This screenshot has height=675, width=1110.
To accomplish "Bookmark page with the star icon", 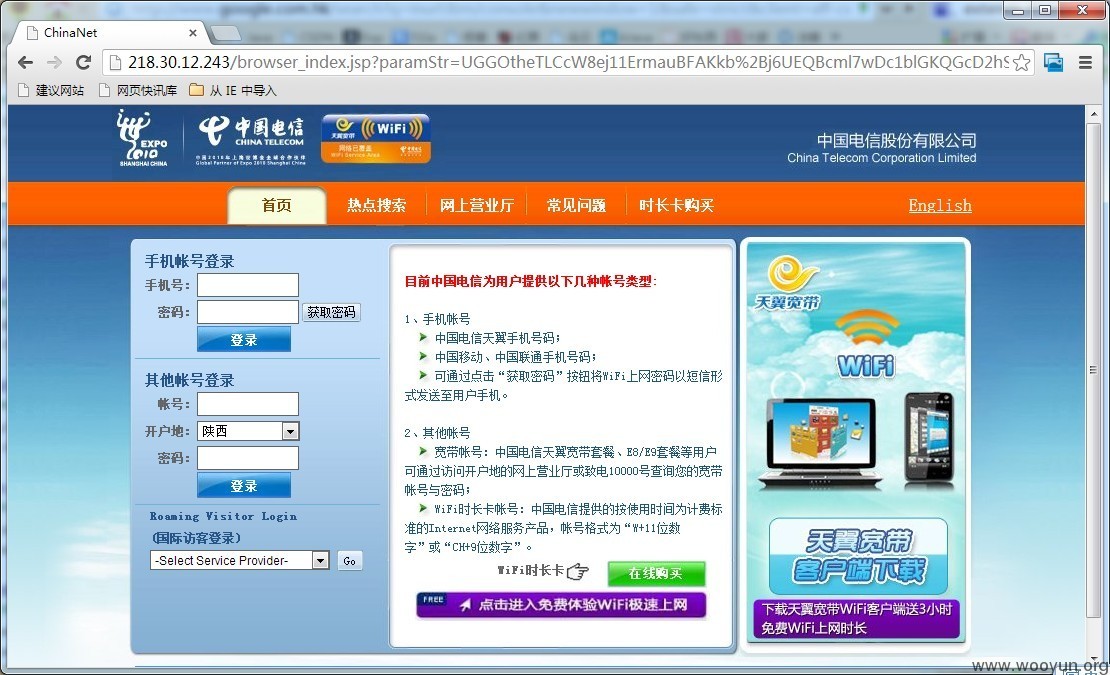I will (1022, 62).
